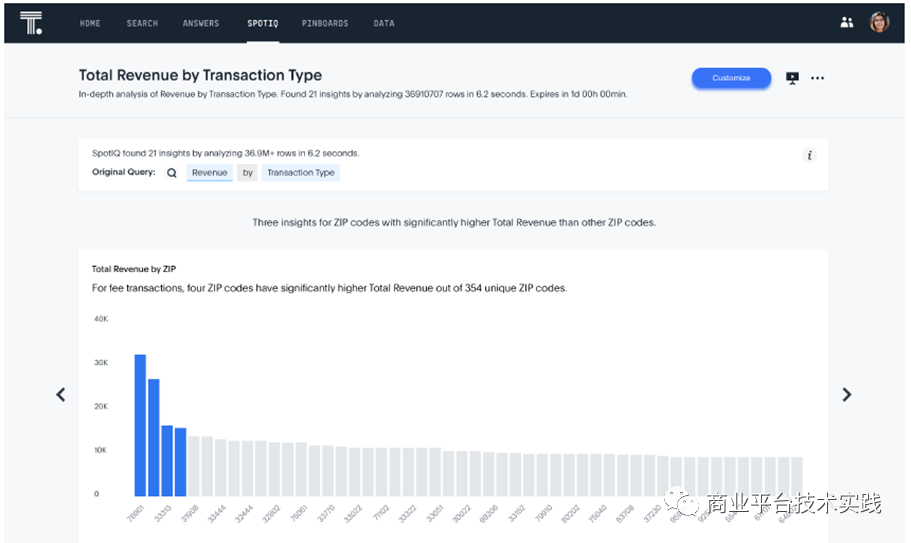Open the user profile avatar
The image size is (911, 543).
[879, 23]
